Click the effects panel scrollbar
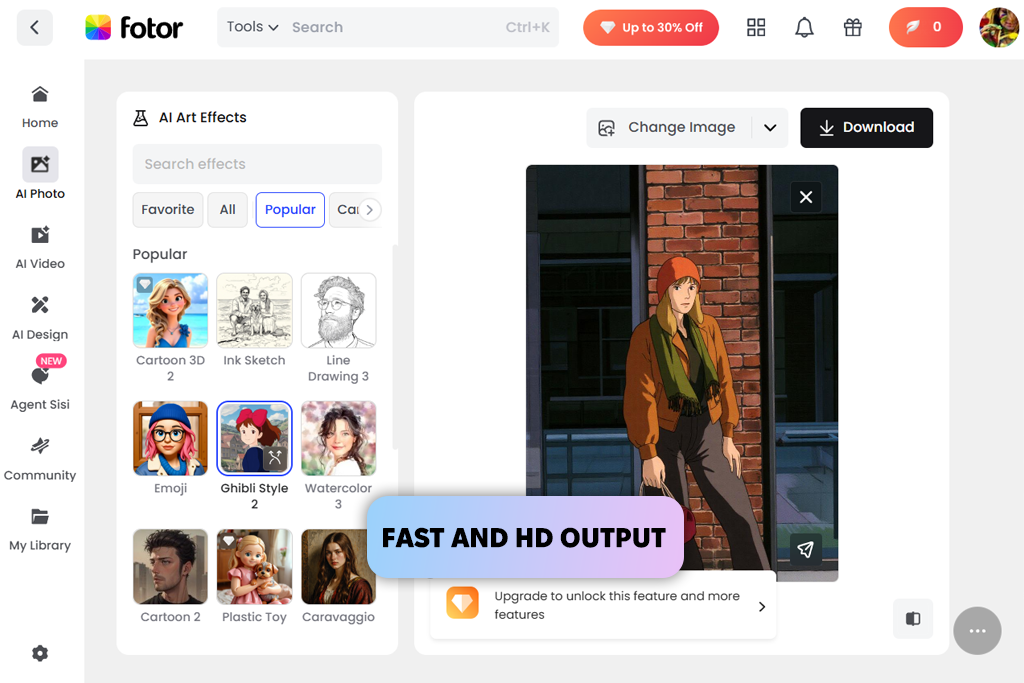Viewport: 1024px width, 683px height. coord(394,347)
